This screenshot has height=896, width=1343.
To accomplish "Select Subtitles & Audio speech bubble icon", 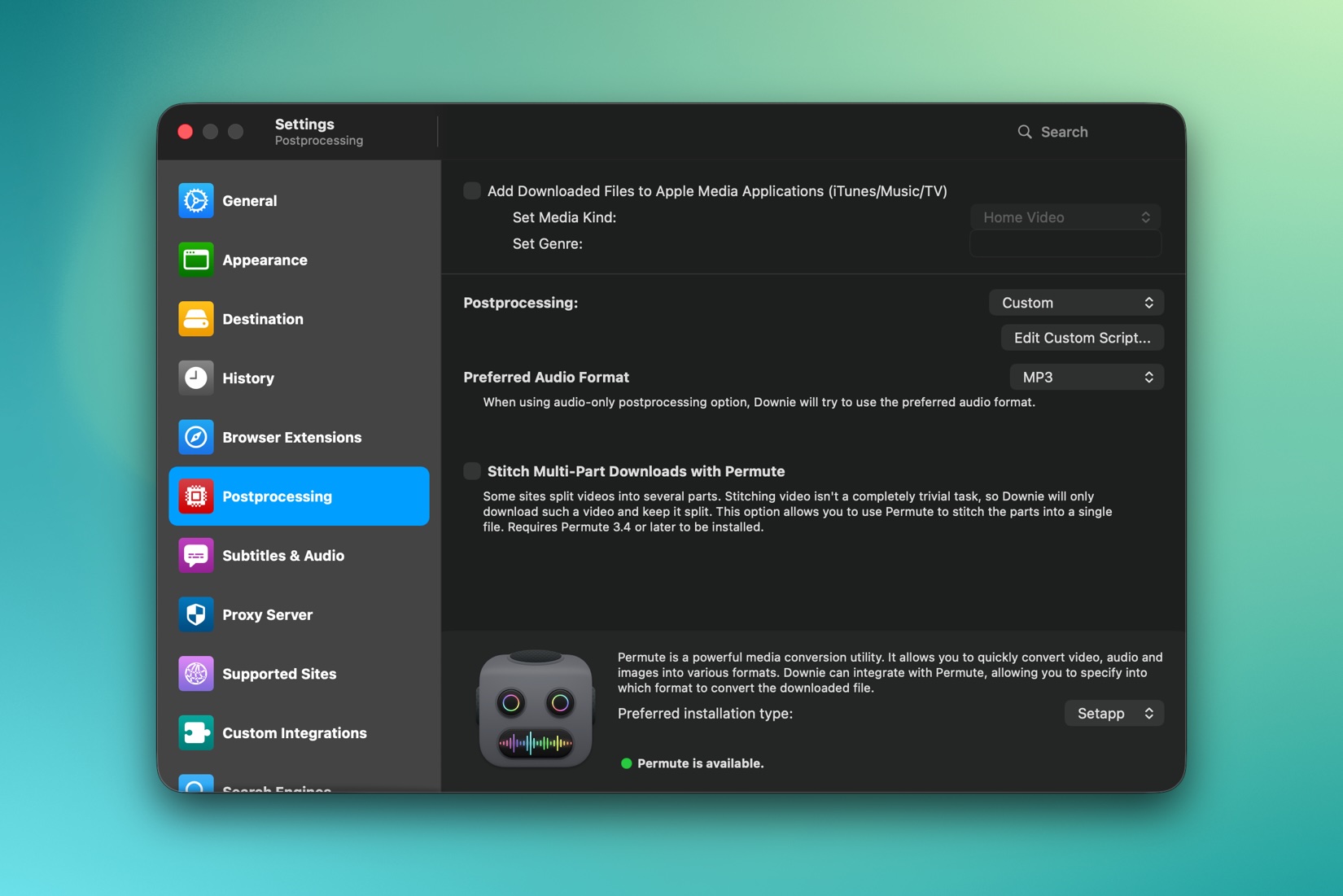I will click(x=196, y=556).
